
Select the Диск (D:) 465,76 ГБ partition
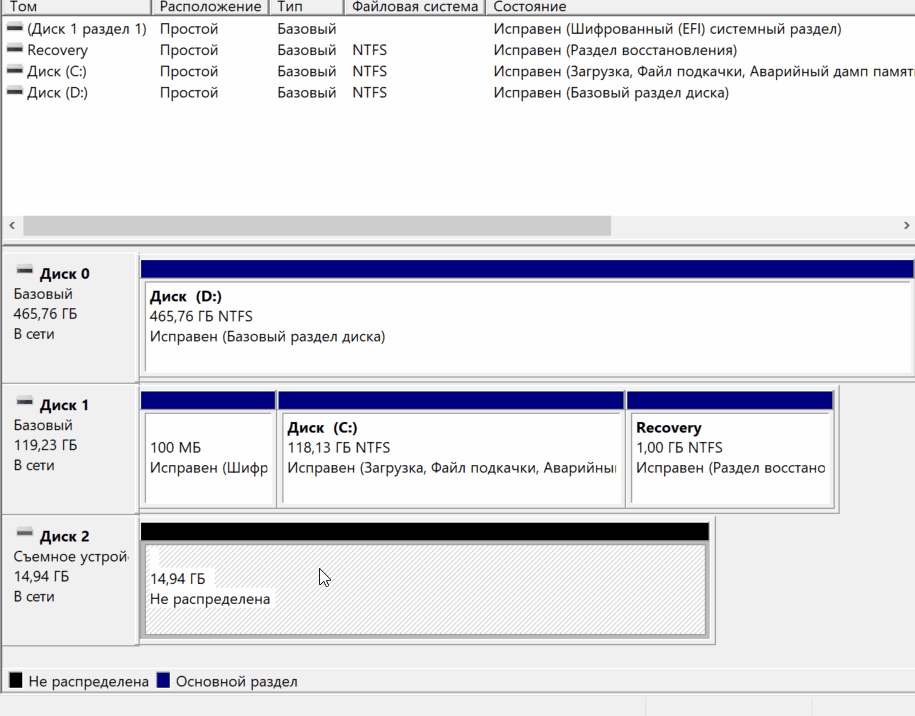pyautogui.click(x=527, y=327)
